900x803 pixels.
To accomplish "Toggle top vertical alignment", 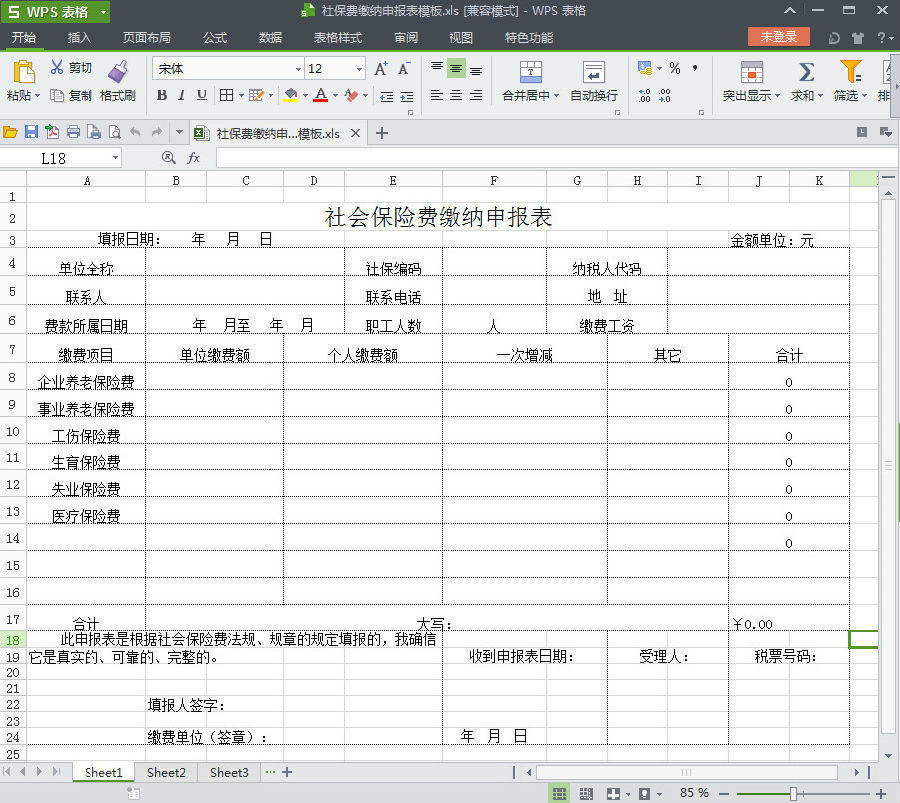I will pyautogui.click(x=437, y=68).
